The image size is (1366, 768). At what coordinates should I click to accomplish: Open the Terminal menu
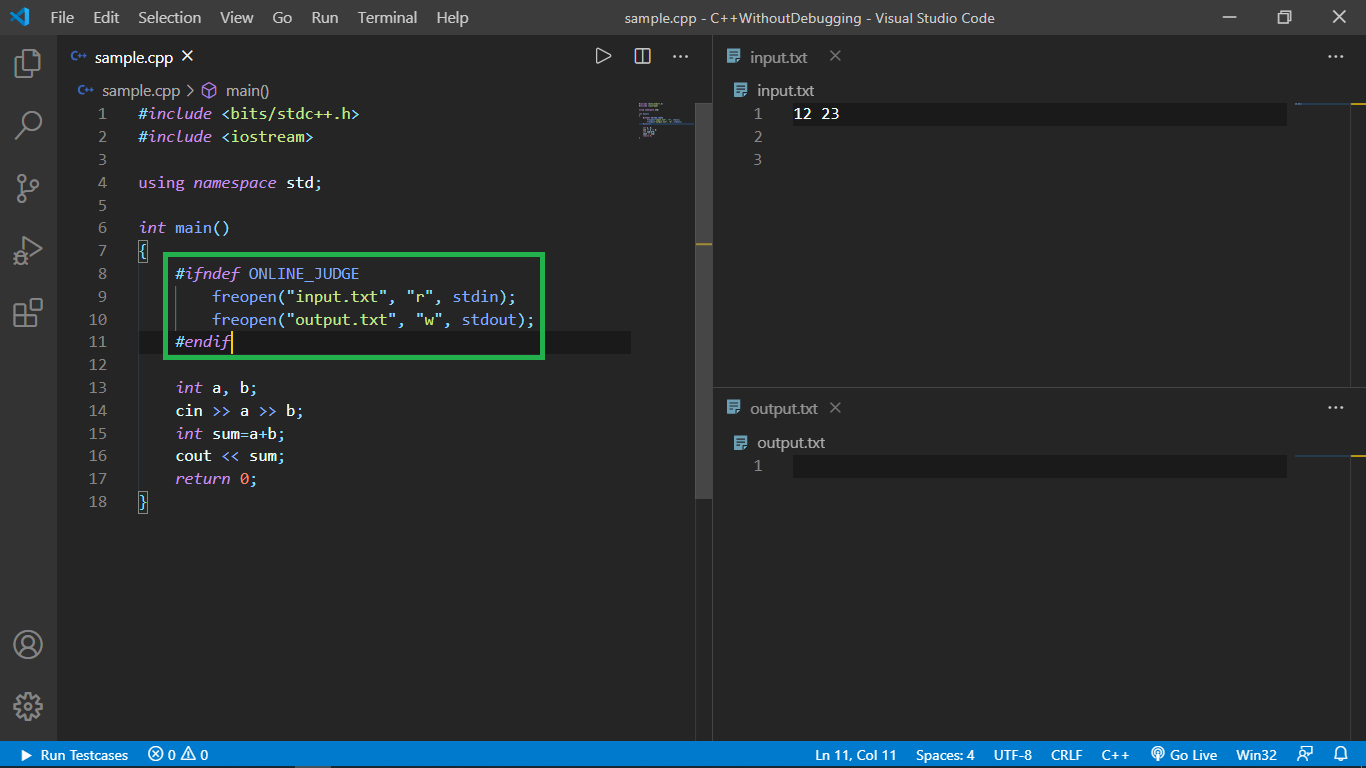(x=387, y=18)
